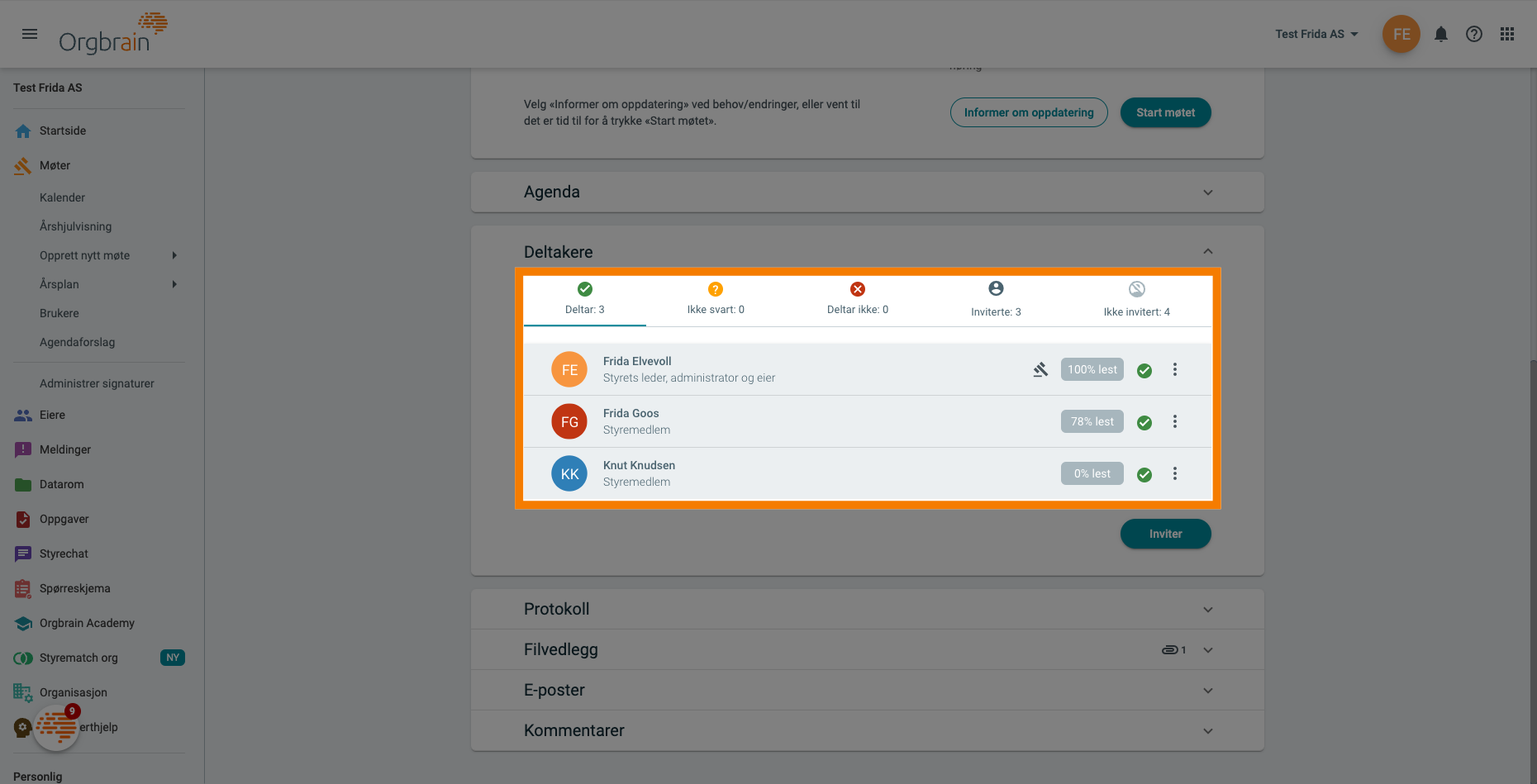The width and height of the screenshot is (1537, 784).
Task: Open the hamburger navigation menu
Action: click(30, 34)
